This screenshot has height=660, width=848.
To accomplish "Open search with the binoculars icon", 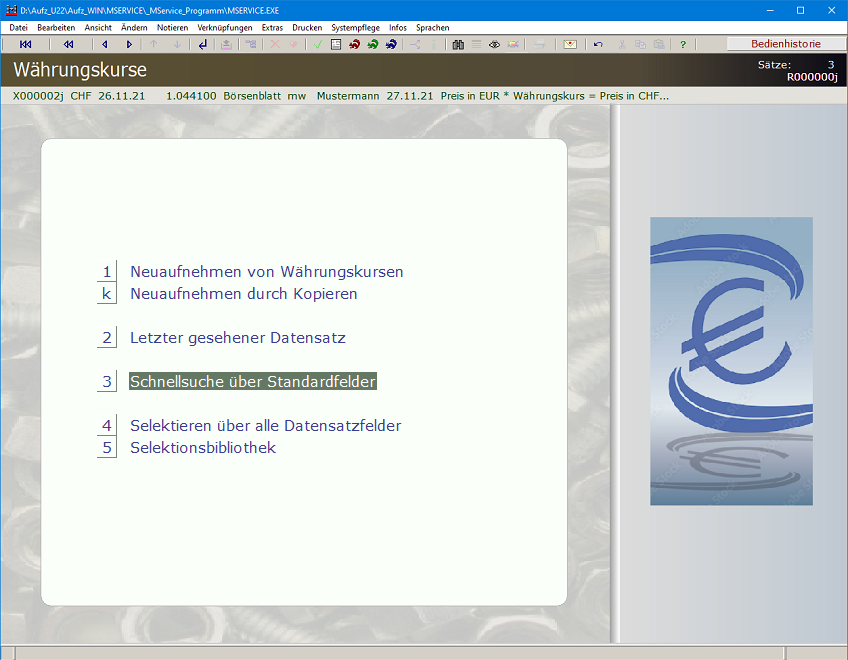I will point(458,45).
